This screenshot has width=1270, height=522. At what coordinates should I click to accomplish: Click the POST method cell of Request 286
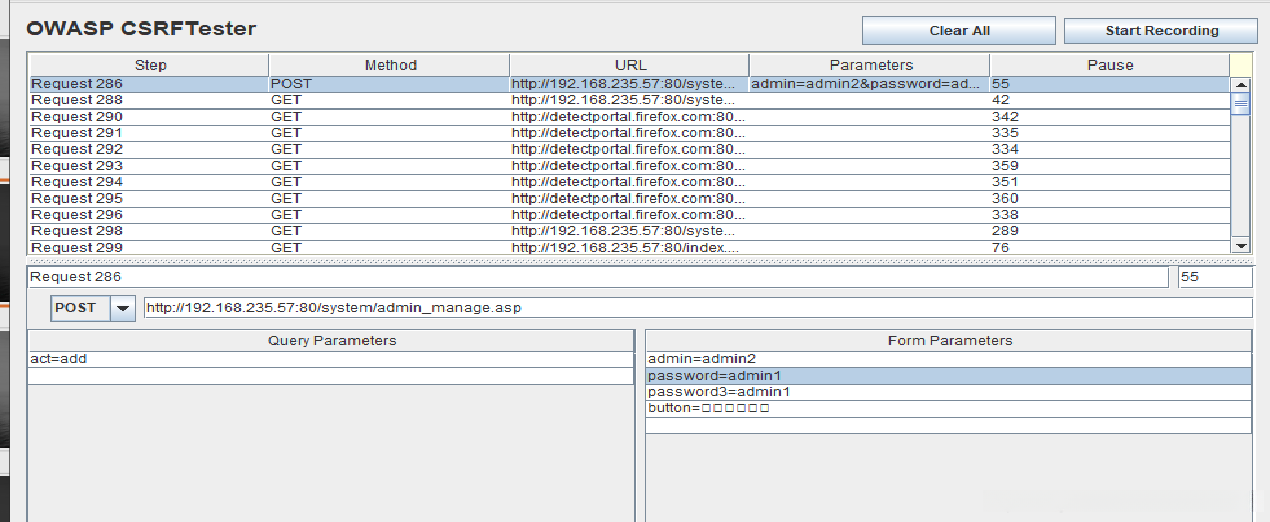coord(389,84)
